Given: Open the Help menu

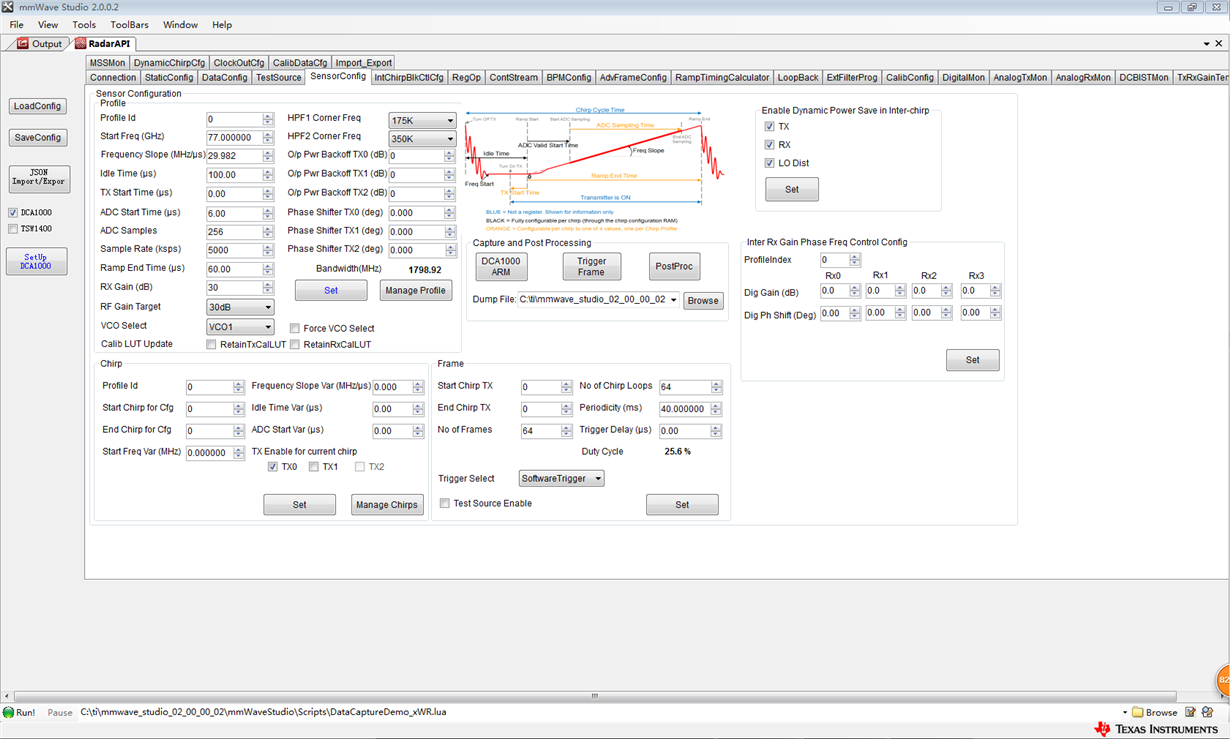Looking at the screenshot, I should (x=222, y=24).
